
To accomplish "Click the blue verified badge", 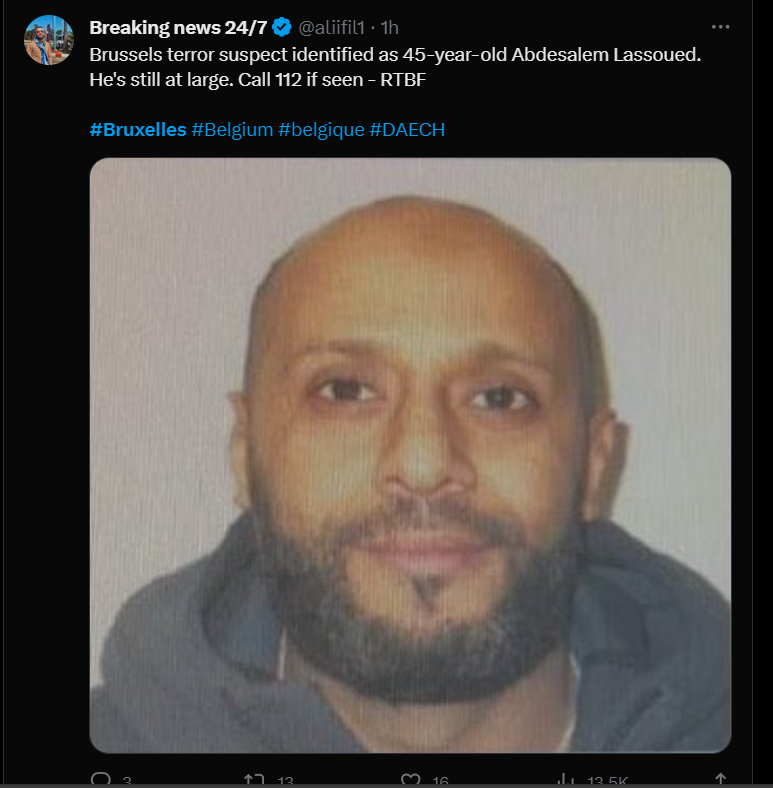I will [x=281, y=27].
